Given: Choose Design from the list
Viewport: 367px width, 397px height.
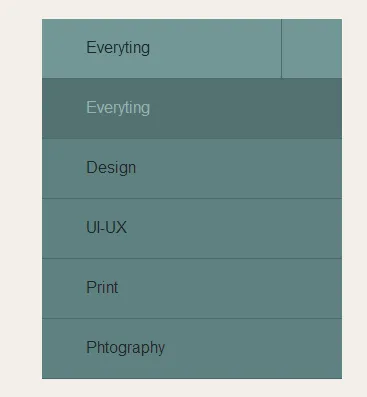Looking at the screenshot, I should coord(192,168).
